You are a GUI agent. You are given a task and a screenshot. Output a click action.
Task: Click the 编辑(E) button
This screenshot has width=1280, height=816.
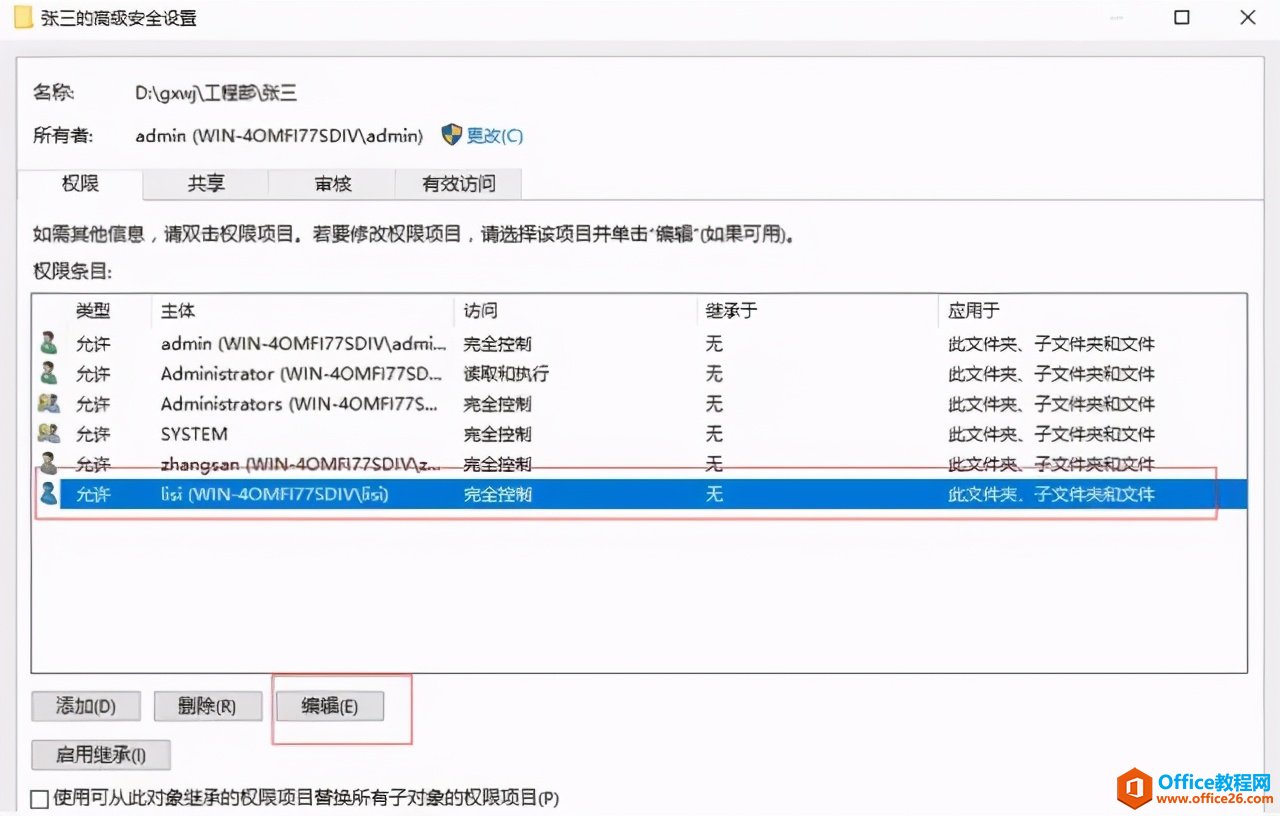(330, 706)
